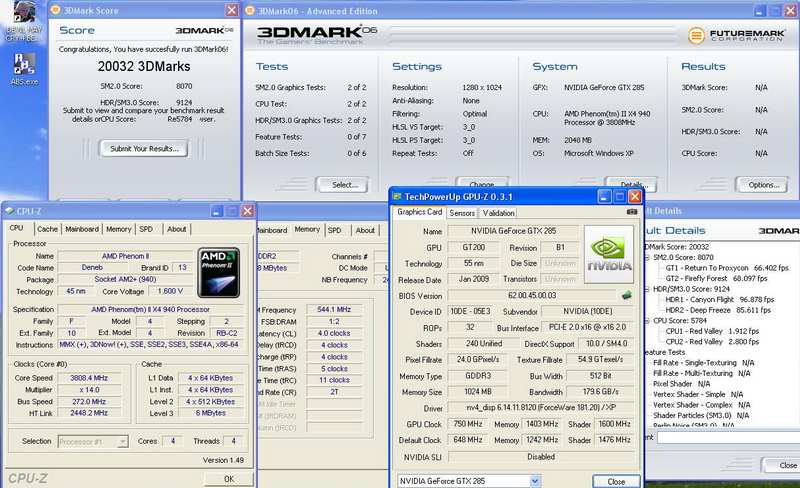The width and height of the screenshot is (800, 488).
Task: Open the Memory tab in front CPU-Z
Action: click(x=118, y=229)
